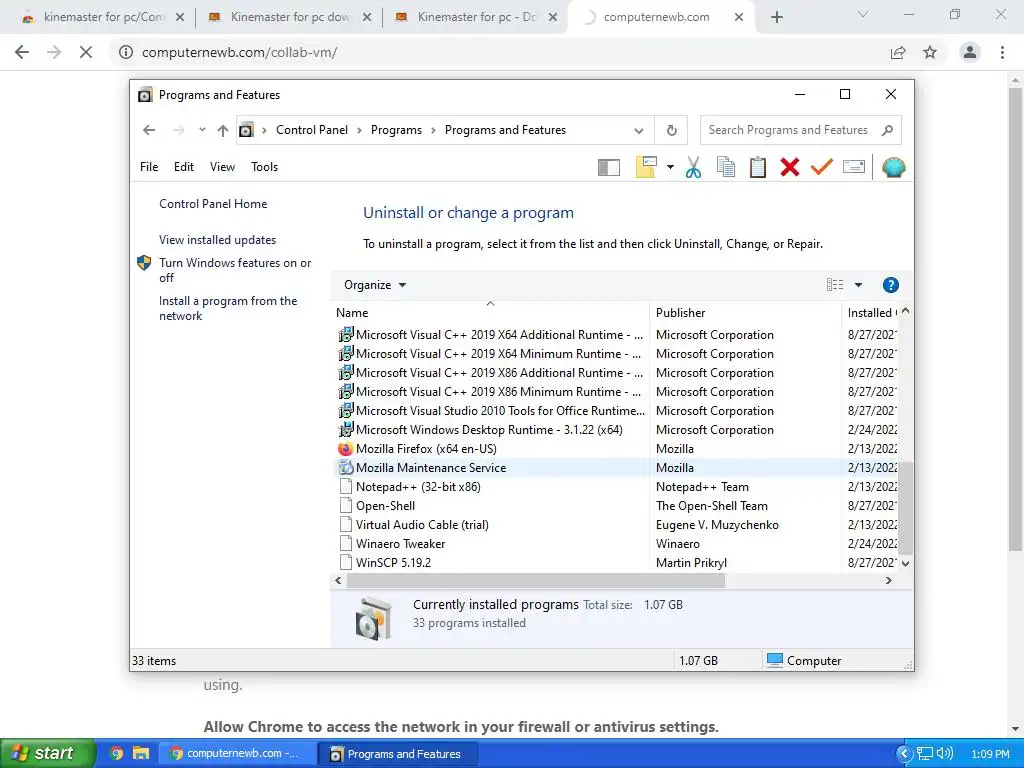Click the Cut scissors icon
The width and height of the screenshot is (1024, 768).
coord(693,167)
